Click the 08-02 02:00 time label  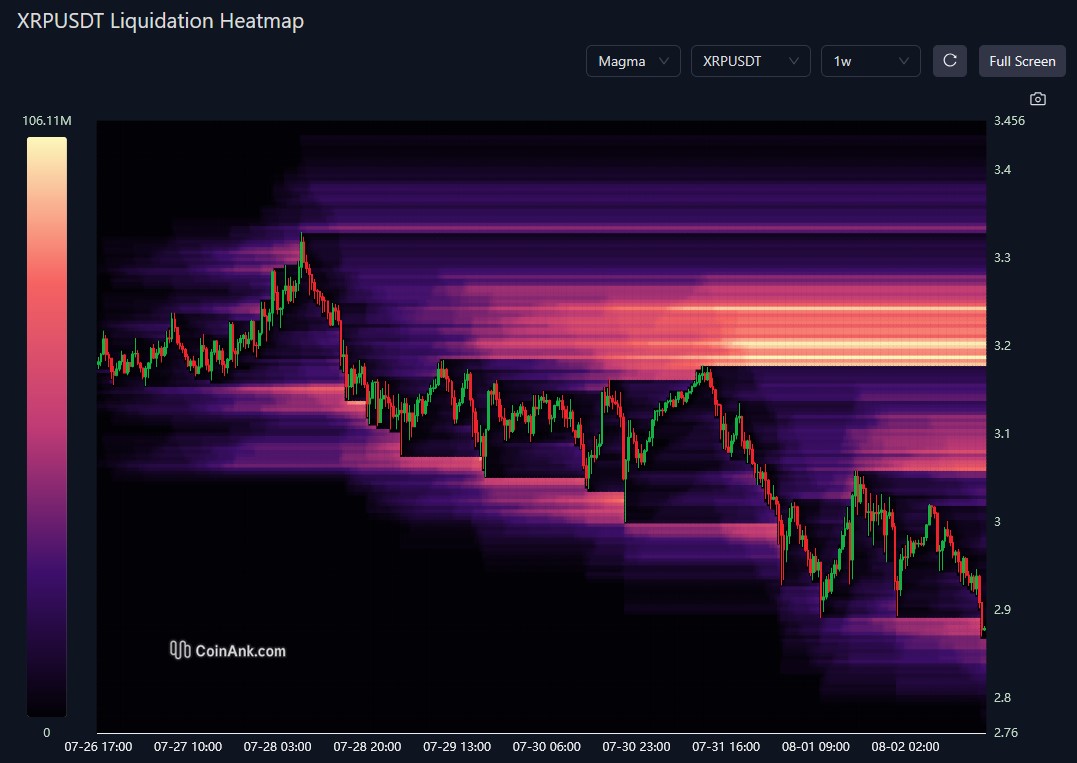coord(905,747)
